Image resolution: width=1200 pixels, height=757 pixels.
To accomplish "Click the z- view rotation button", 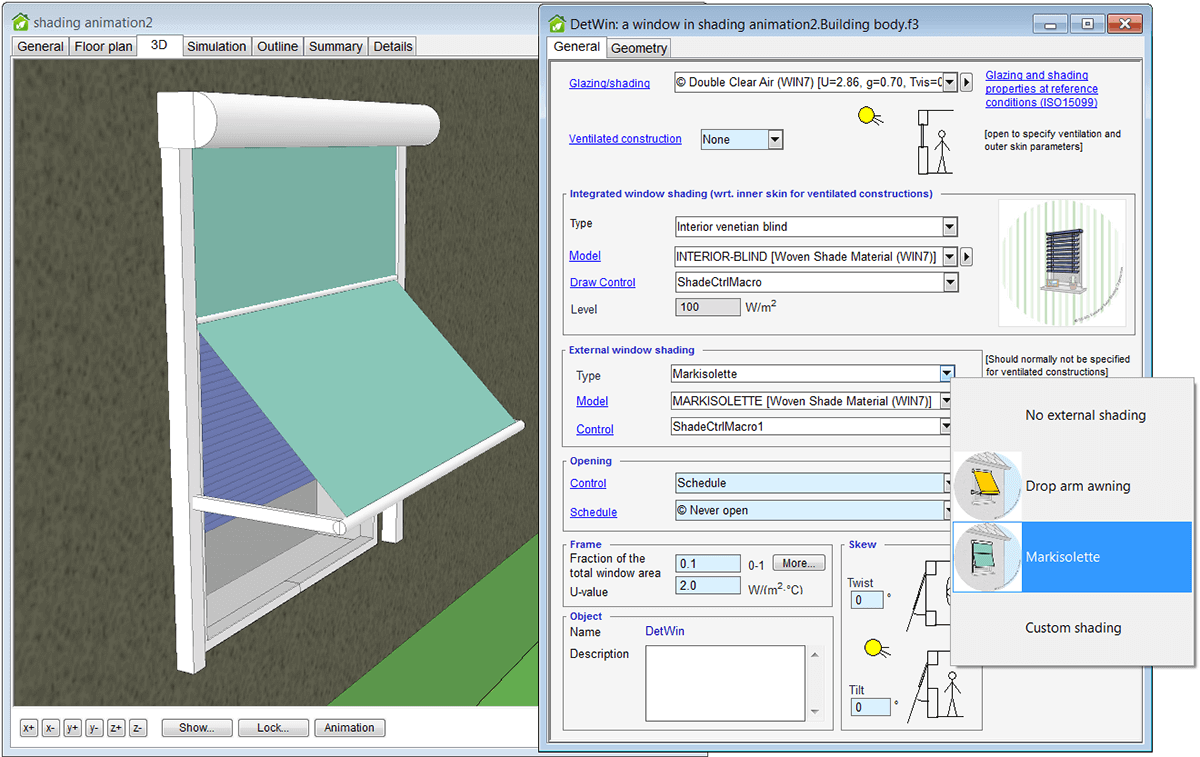I will pyautogui.click(x=138, y=728).
